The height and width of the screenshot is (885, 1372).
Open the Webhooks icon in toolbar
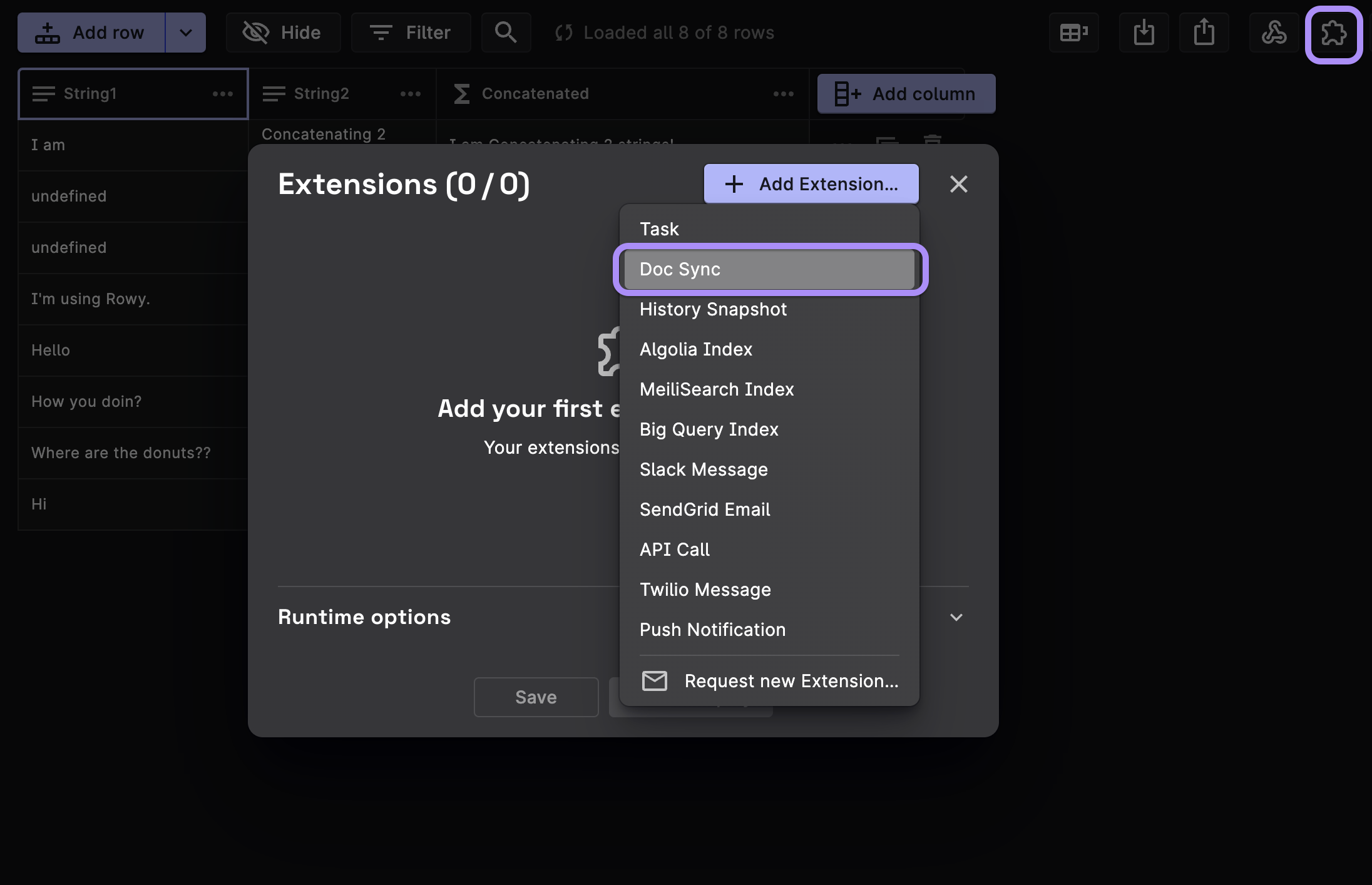pyautogui.click(x=1274, y=33)
